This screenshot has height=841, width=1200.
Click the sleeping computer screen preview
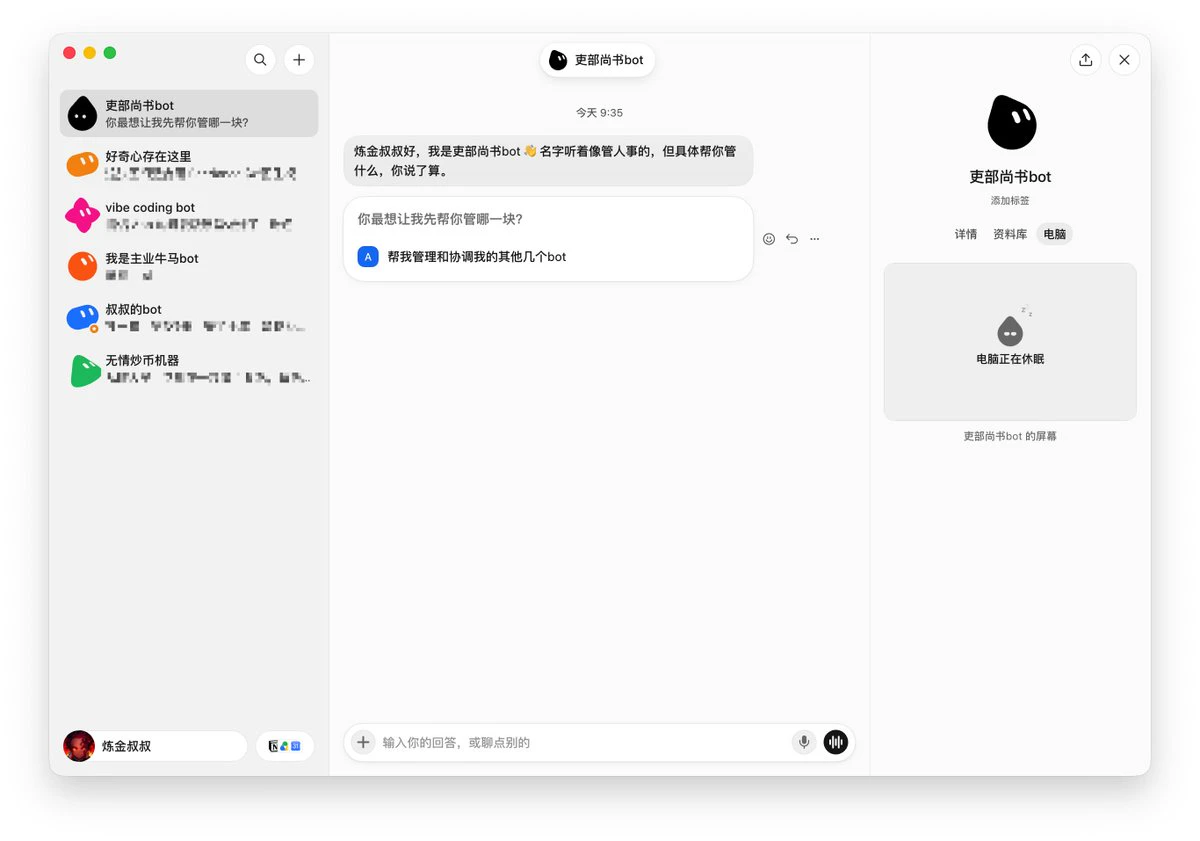(1010, 342)
